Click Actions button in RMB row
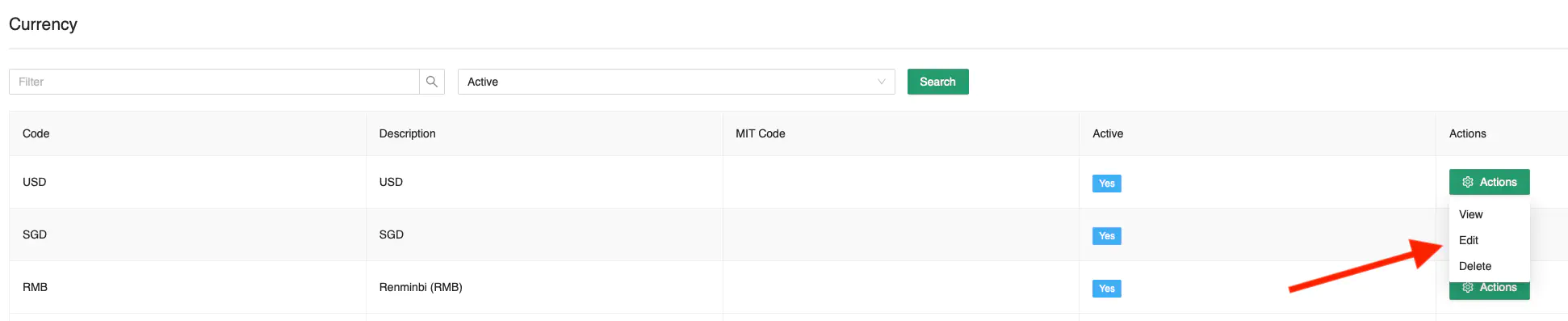Screen dimensions: 1568x321 [1489, 289]
